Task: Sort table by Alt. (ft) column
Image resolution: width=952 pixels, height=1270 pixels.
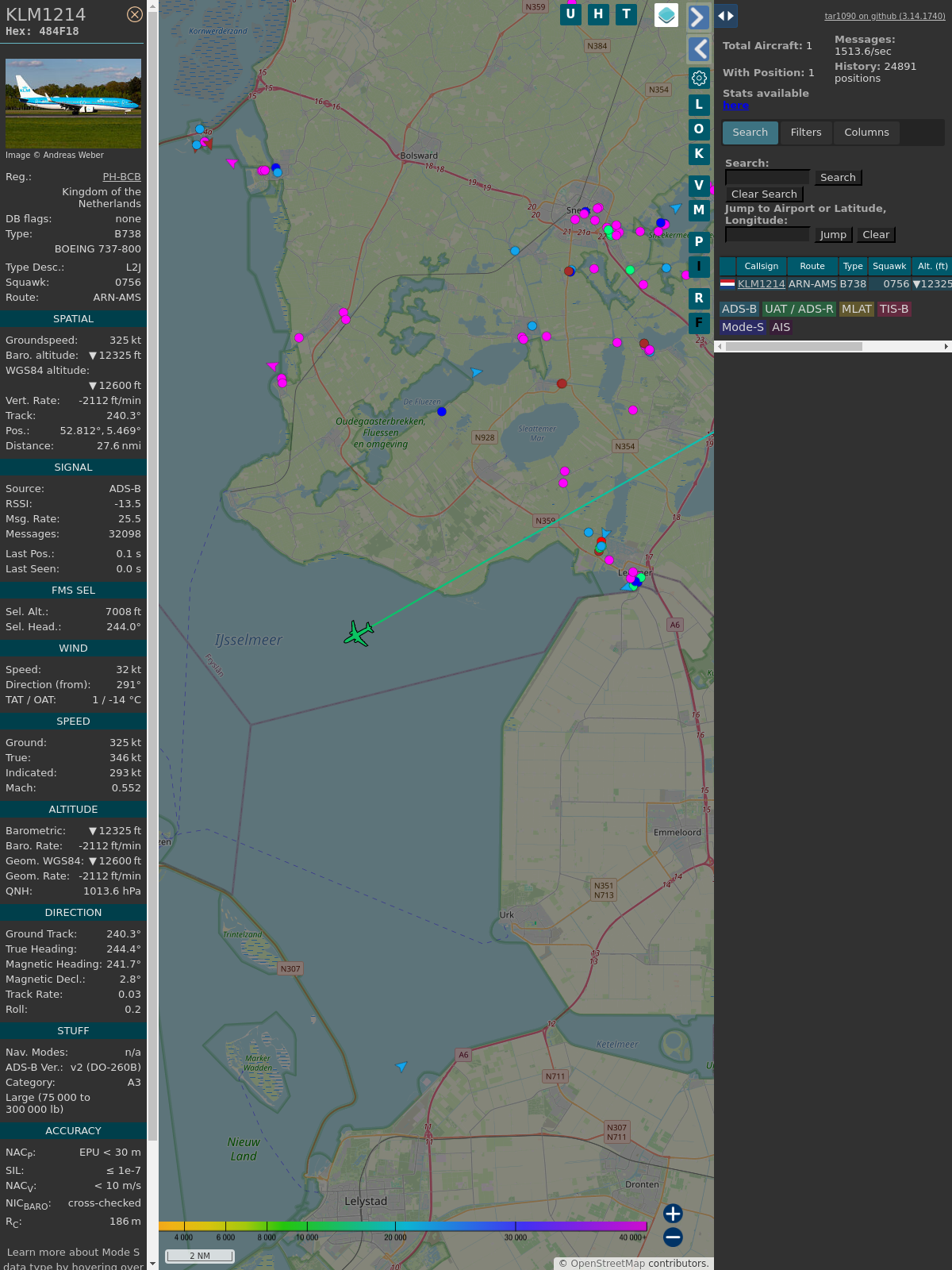Action: pyautogui.click(x=932, y=267)
